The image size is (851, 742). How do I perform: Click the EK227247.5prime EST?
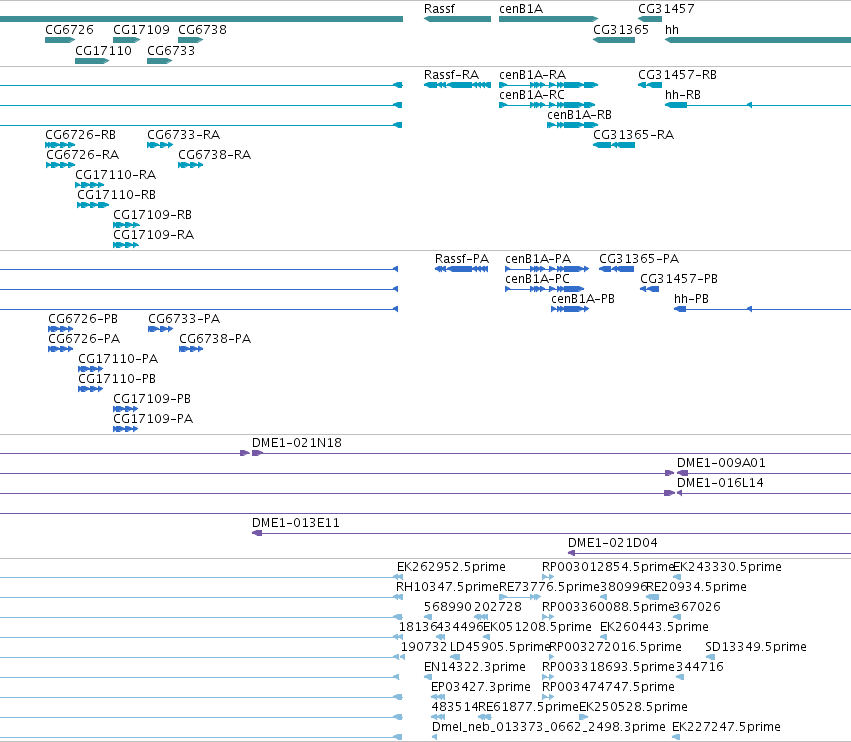pyautogui.click(x=676, y=737)
